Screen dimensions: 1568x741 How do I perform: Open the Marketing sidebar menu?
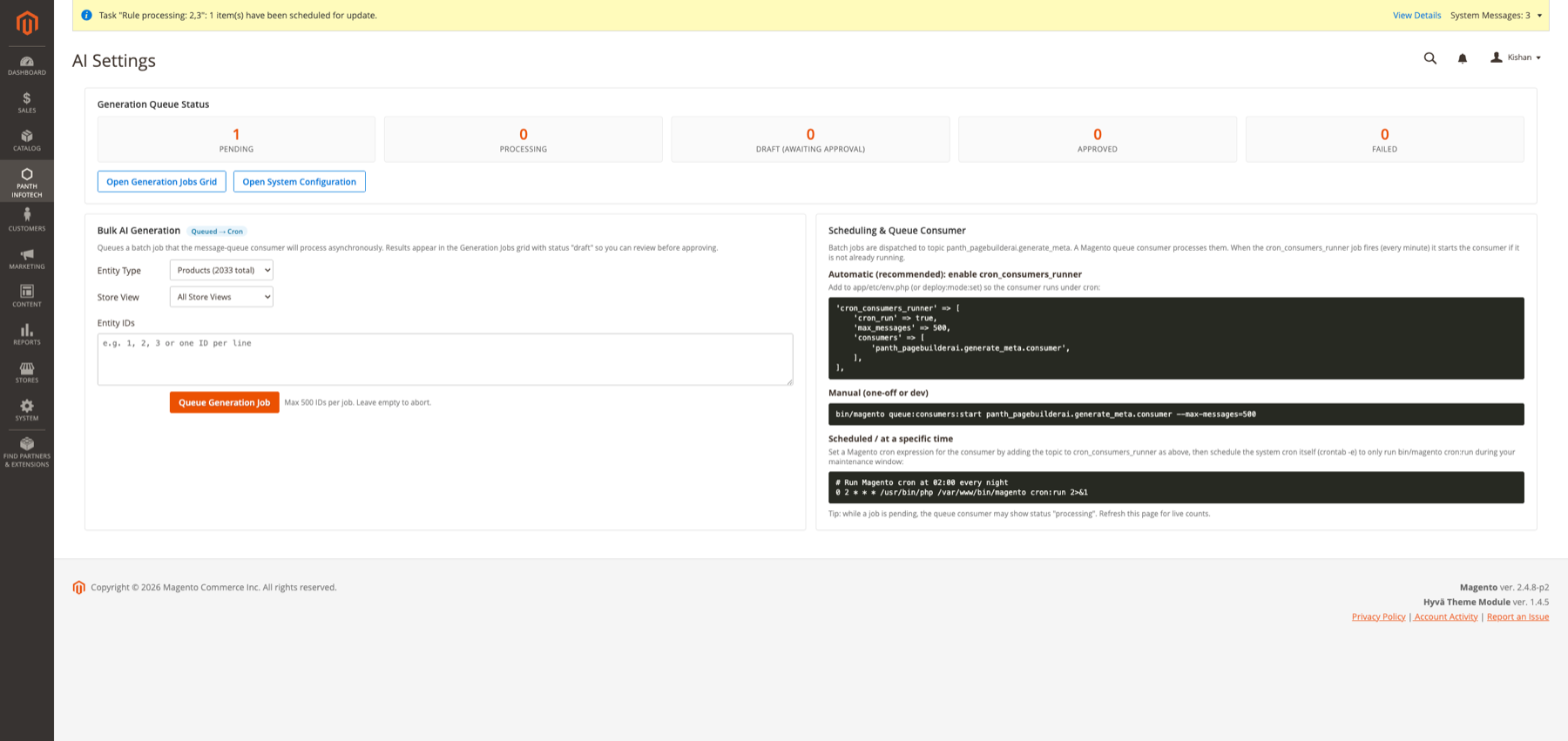click(27, 259)
